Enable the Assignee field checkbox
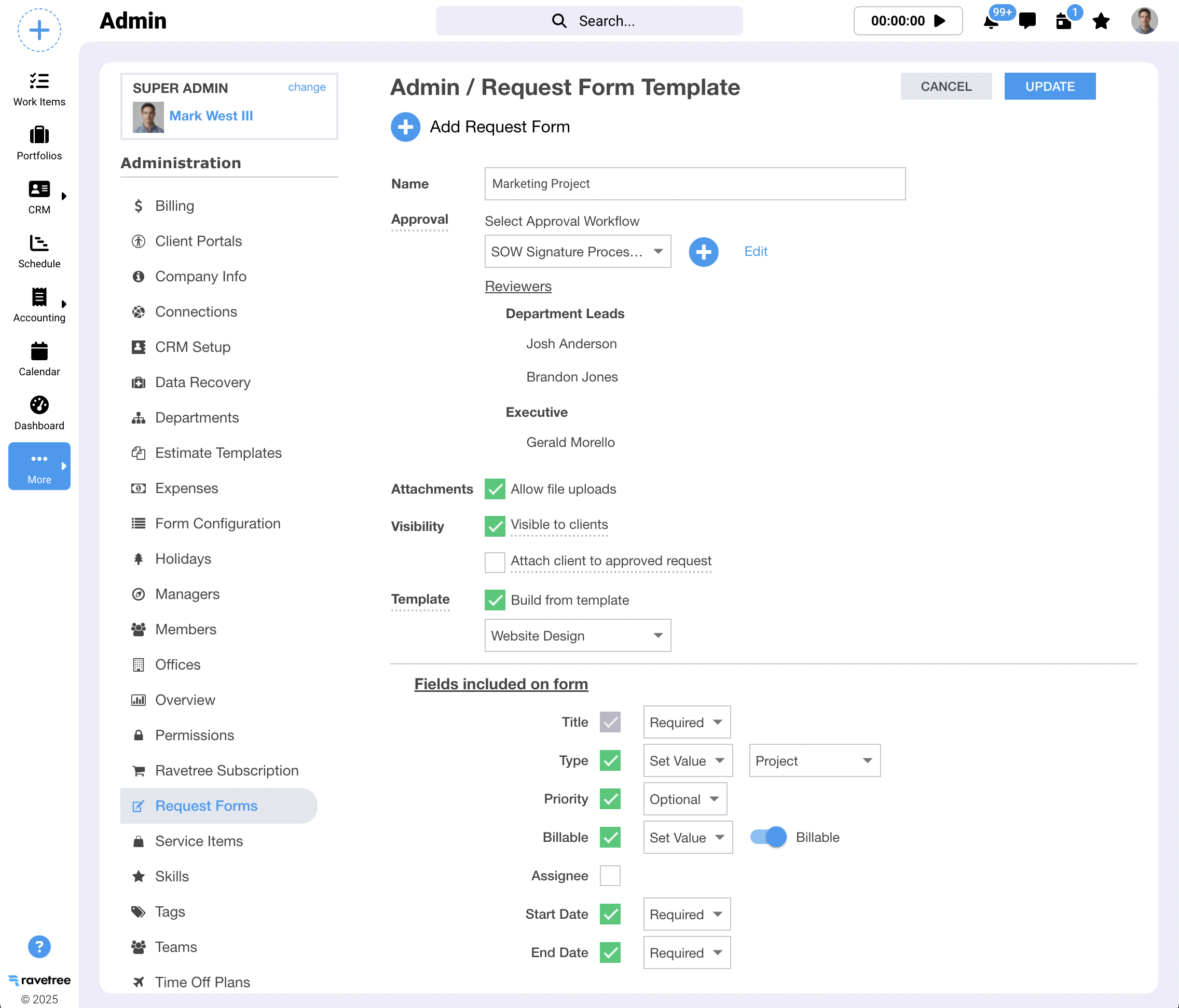 (x=610, y=876)
